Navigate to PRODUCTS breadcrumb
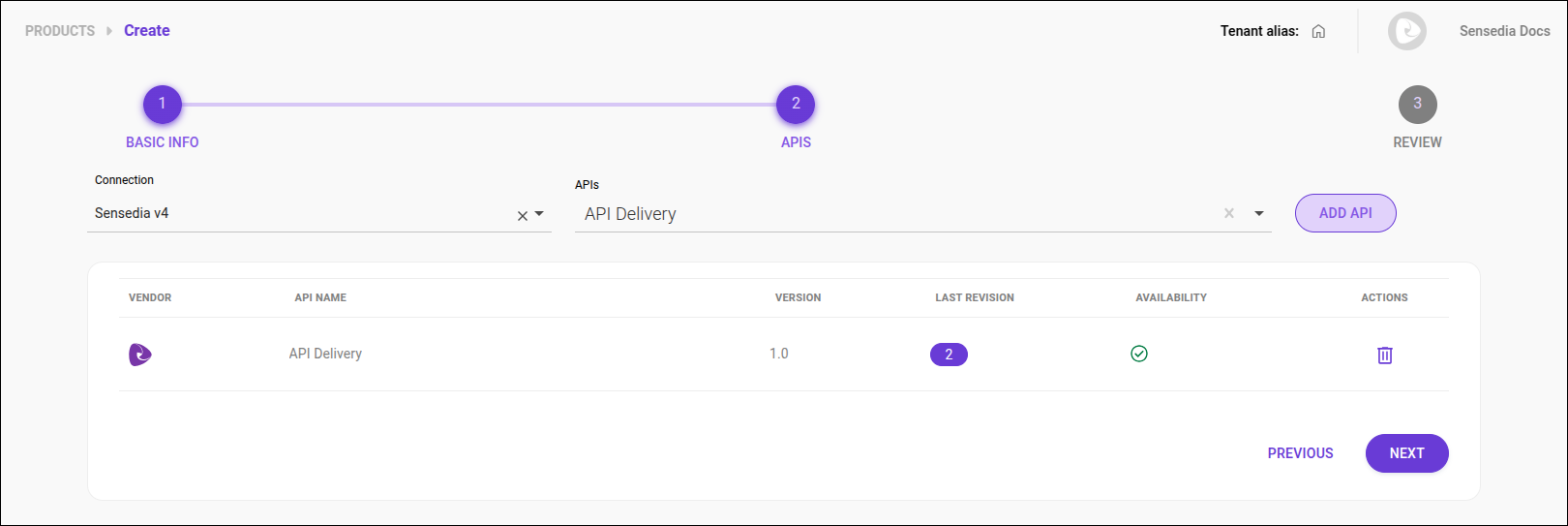The height and width of the screenshot is (526, 1568). coord(60,31)
